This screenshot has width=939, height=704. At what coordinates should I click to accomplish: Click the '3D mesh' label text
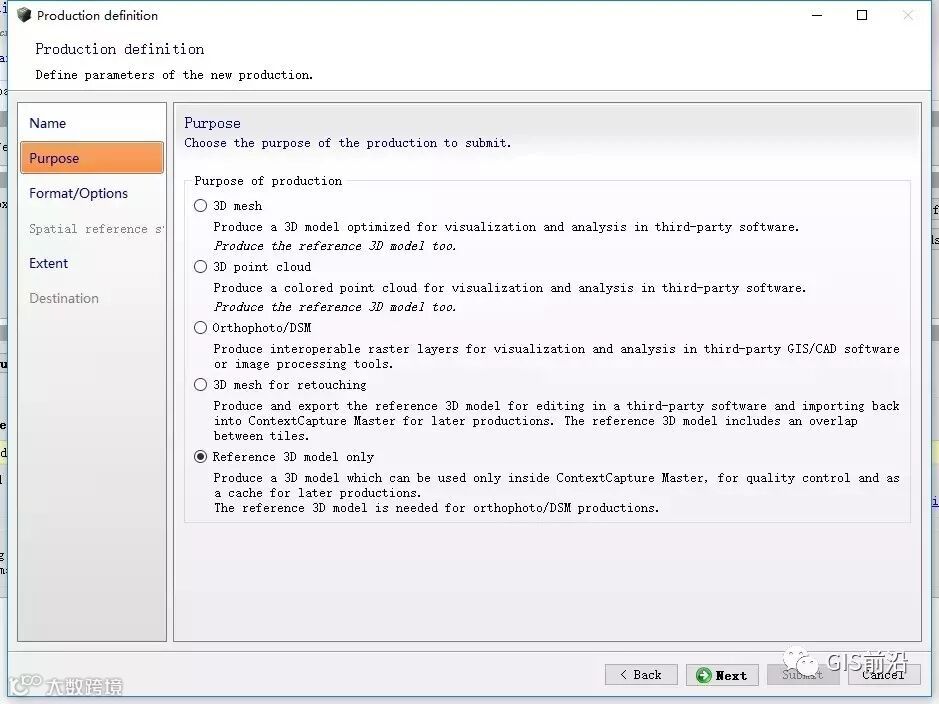coord(238,206)
